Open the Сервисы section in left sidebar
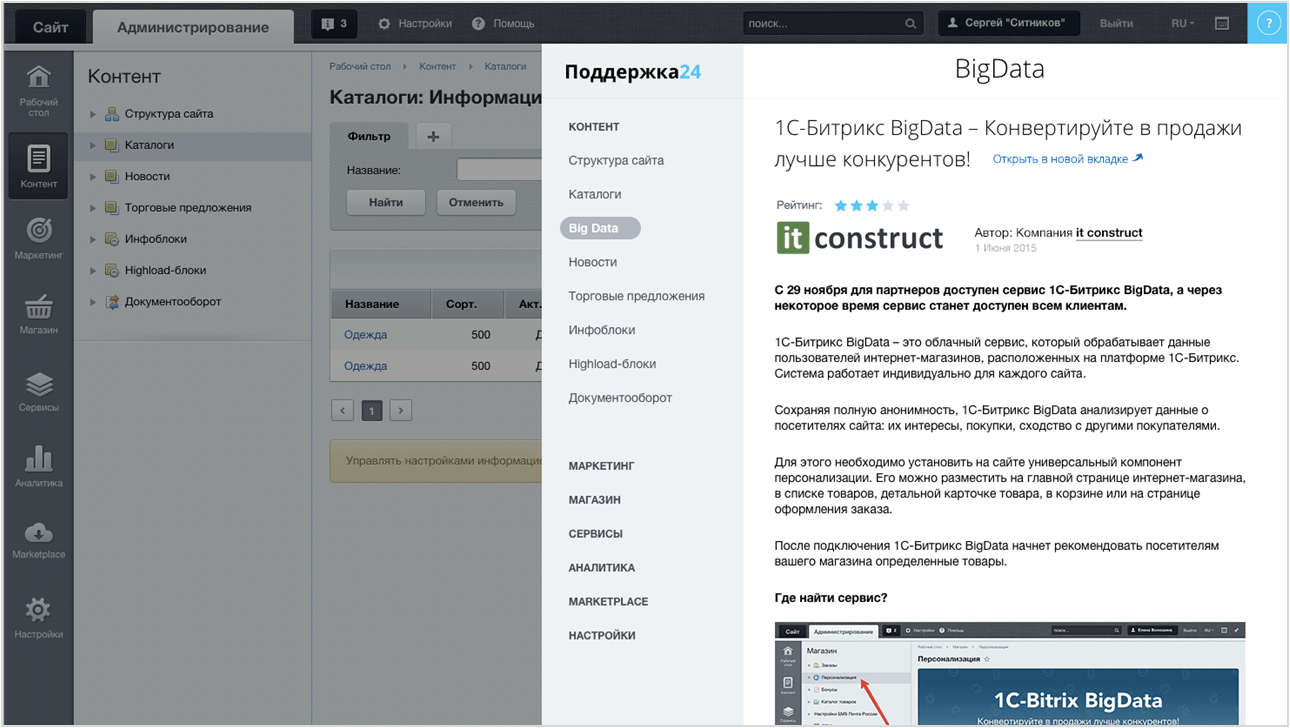The image size is (1290, 728). click(x=38, y=391)
